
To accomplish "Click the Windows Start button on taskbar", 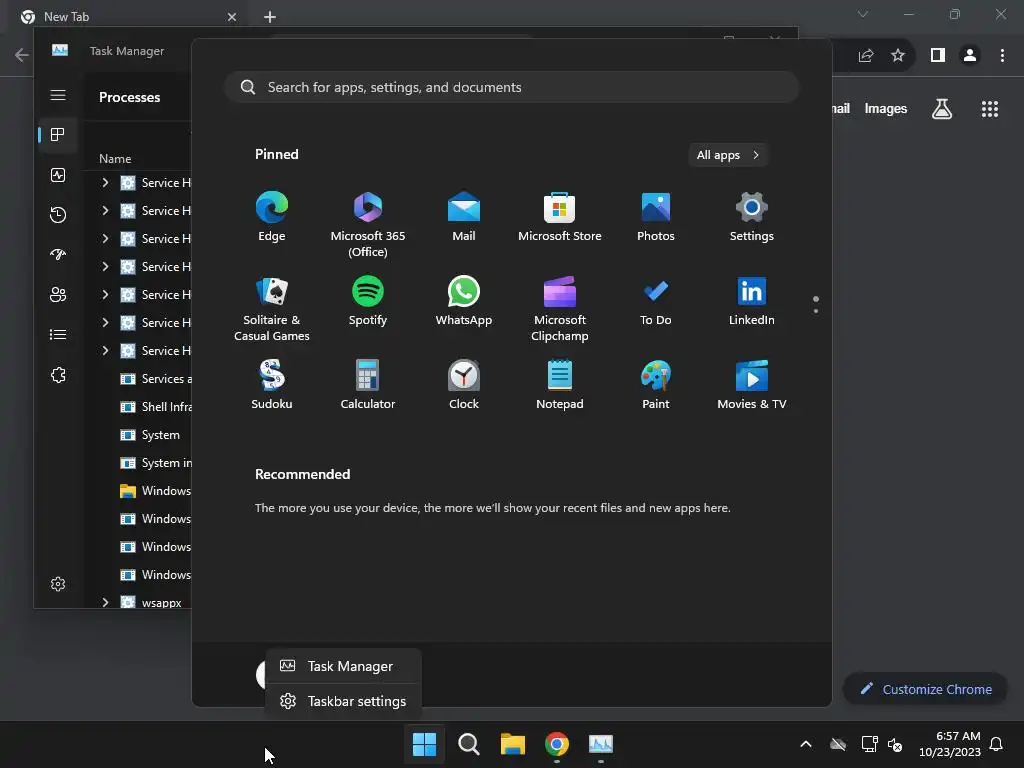I will (424, 744).
